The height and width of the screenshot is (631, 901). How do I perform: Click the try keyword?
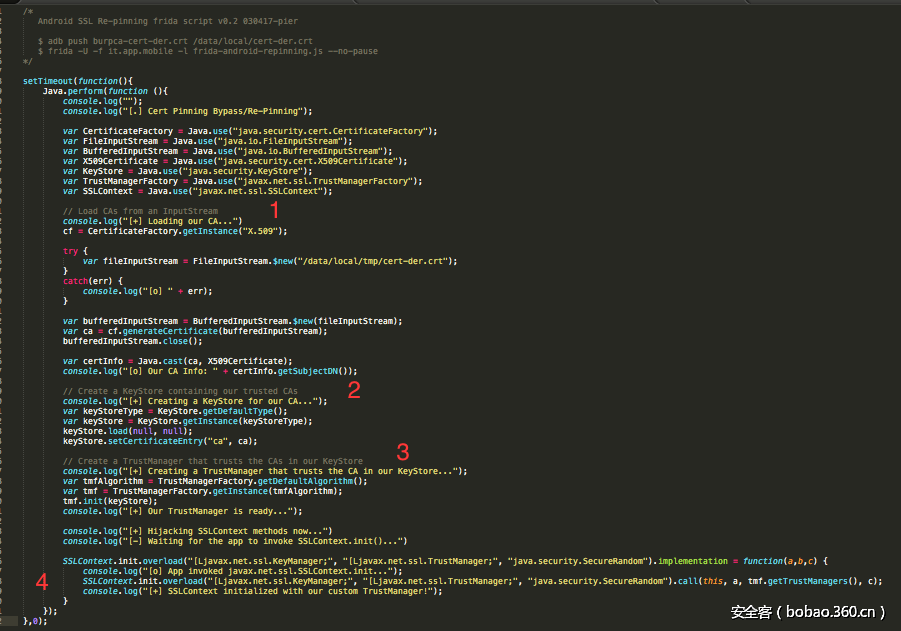69,251
